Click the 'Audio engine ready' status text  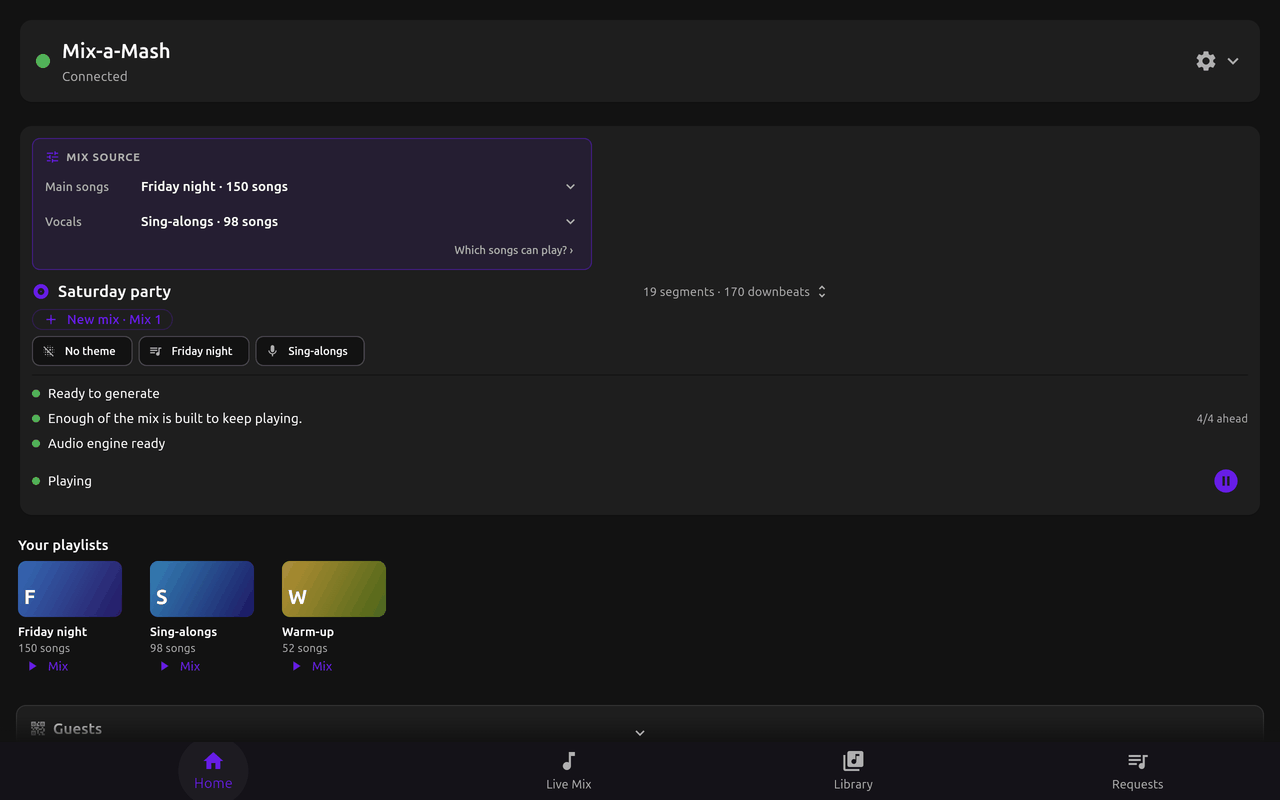pos(107,444)
